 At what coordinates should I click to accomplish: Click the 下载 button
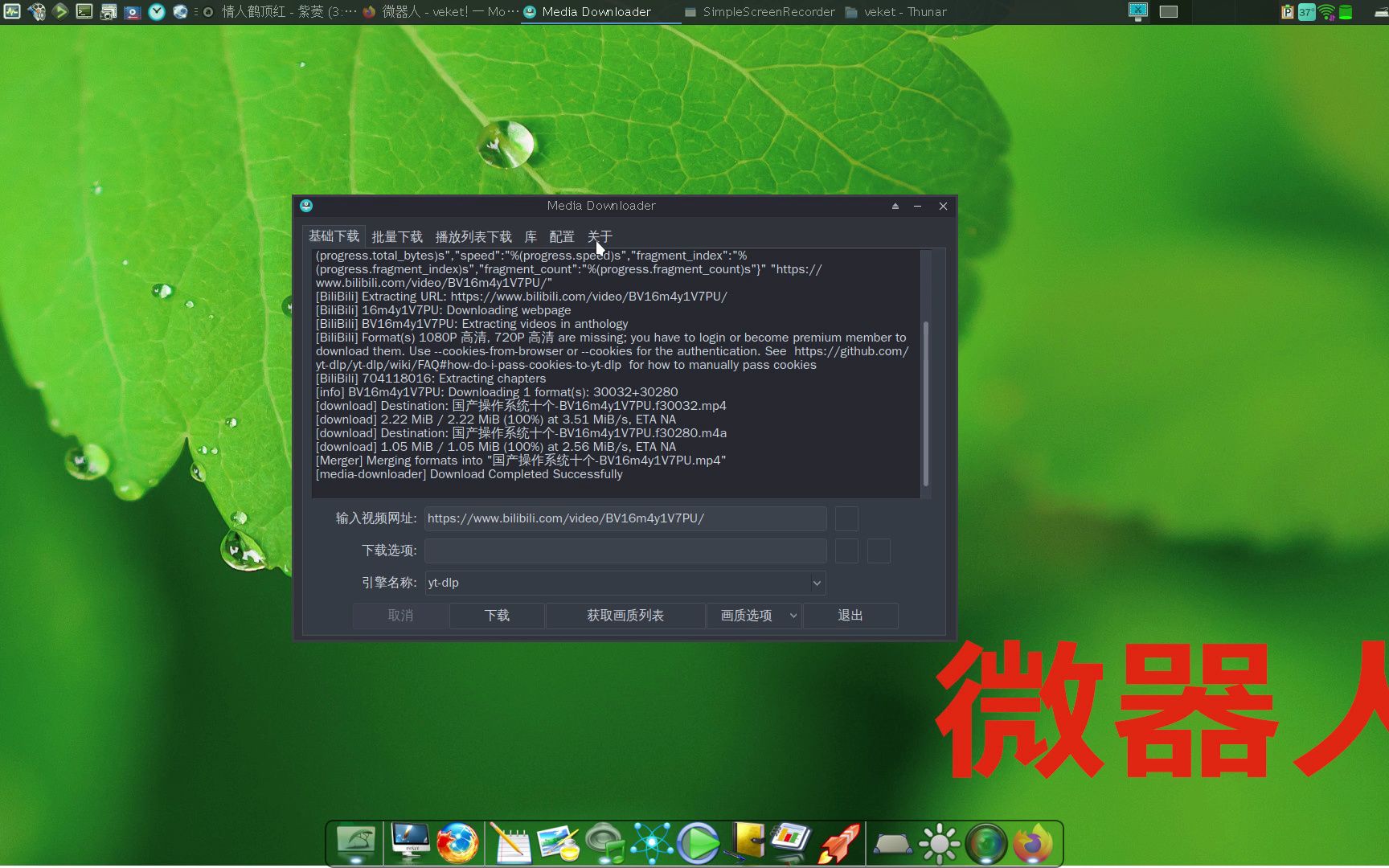[x=497, y=615]
